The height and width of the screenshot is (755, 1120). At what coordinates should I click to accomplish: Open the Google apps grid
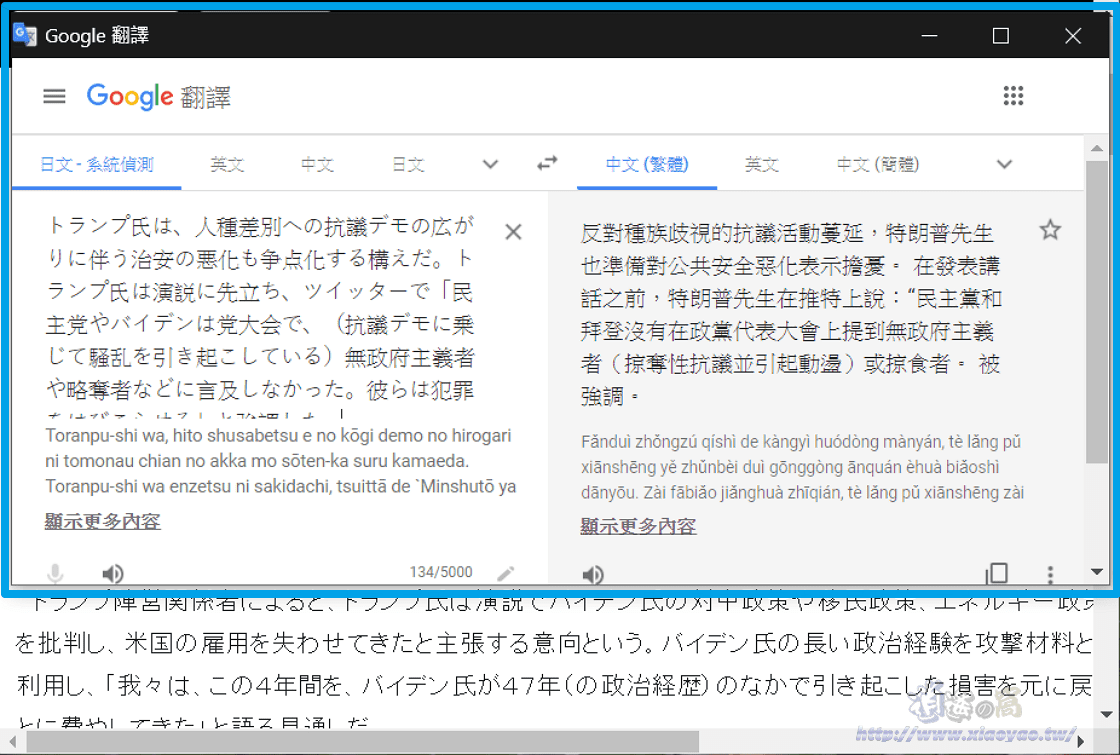click(1013, 96)
